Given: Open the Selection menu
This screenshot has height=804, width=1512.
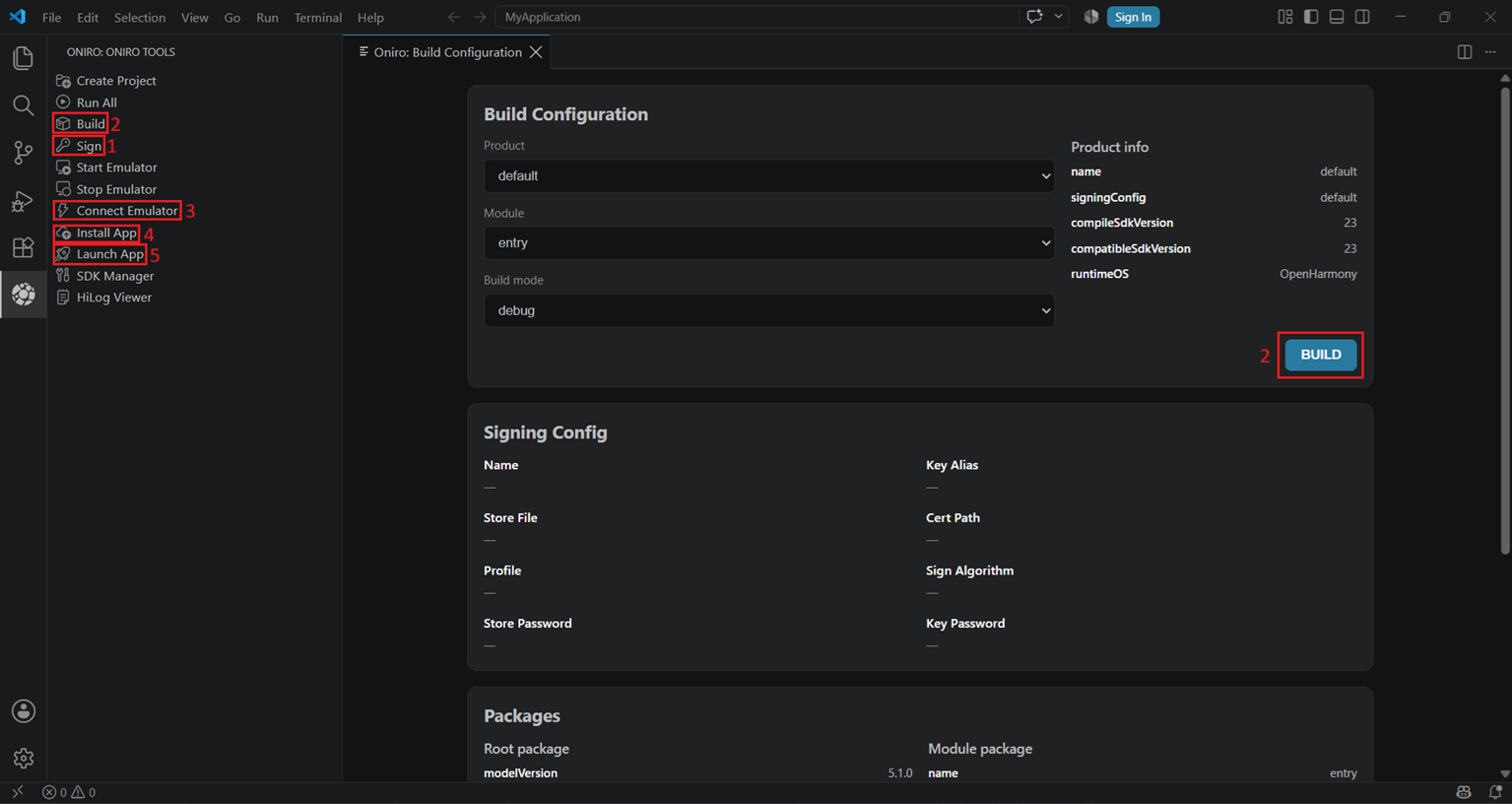Looking at the screenshot, I should coord(140,18).
